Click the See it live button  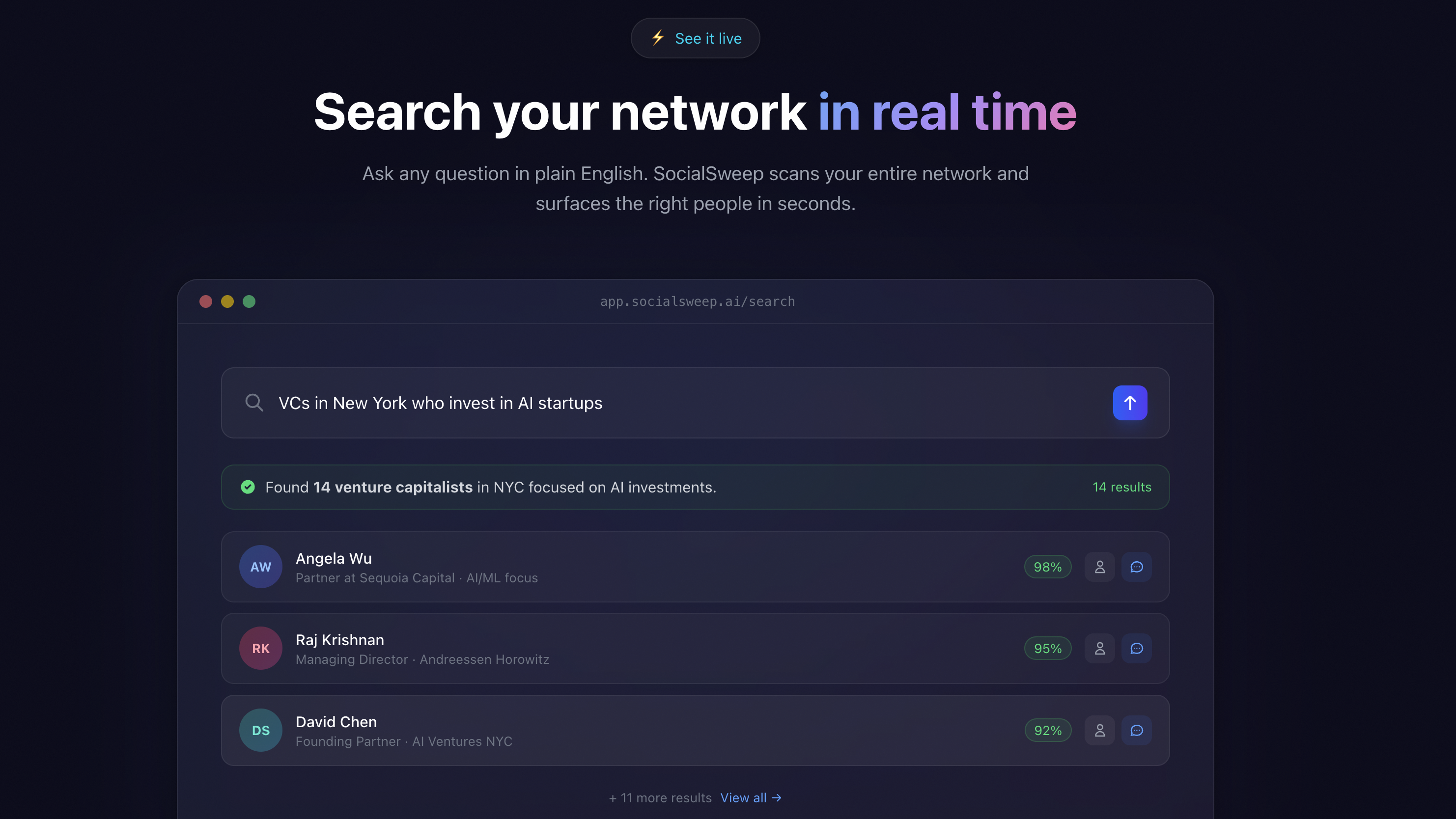coord(695,38)
